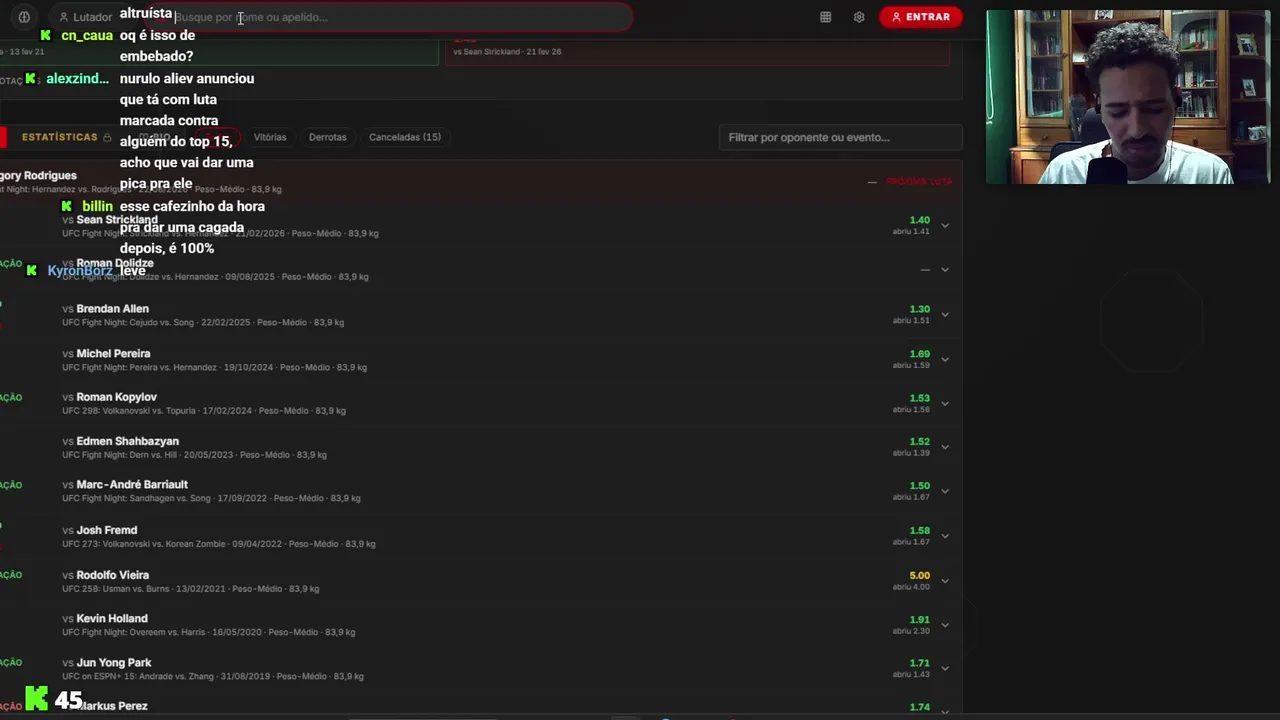Viewport: 1280px width, 720px height.
Task: Switch to the Derrotas tab
Action: (328, 137)
